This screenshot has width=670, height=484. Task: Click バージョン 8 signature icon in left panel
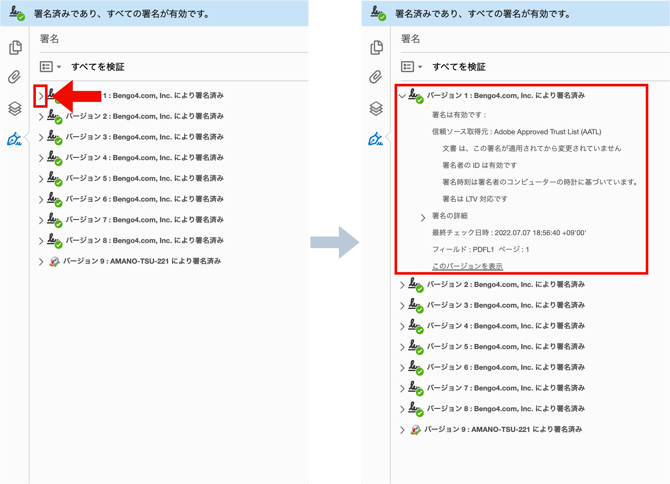click(55, 241)
